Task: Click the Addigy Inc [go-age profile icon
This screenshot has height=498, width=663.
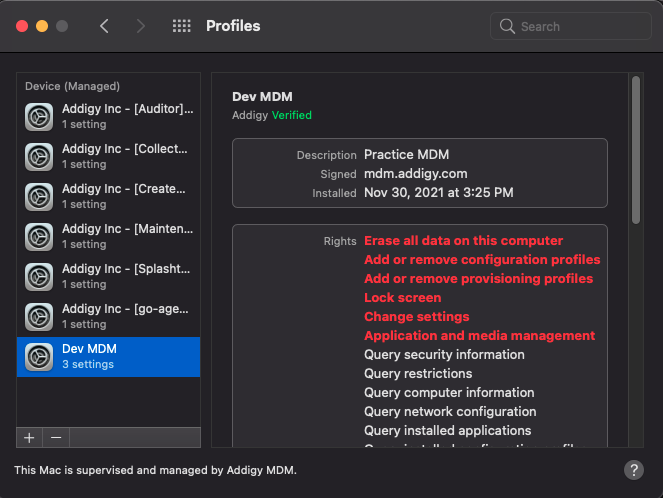Action: pos(39,317)
